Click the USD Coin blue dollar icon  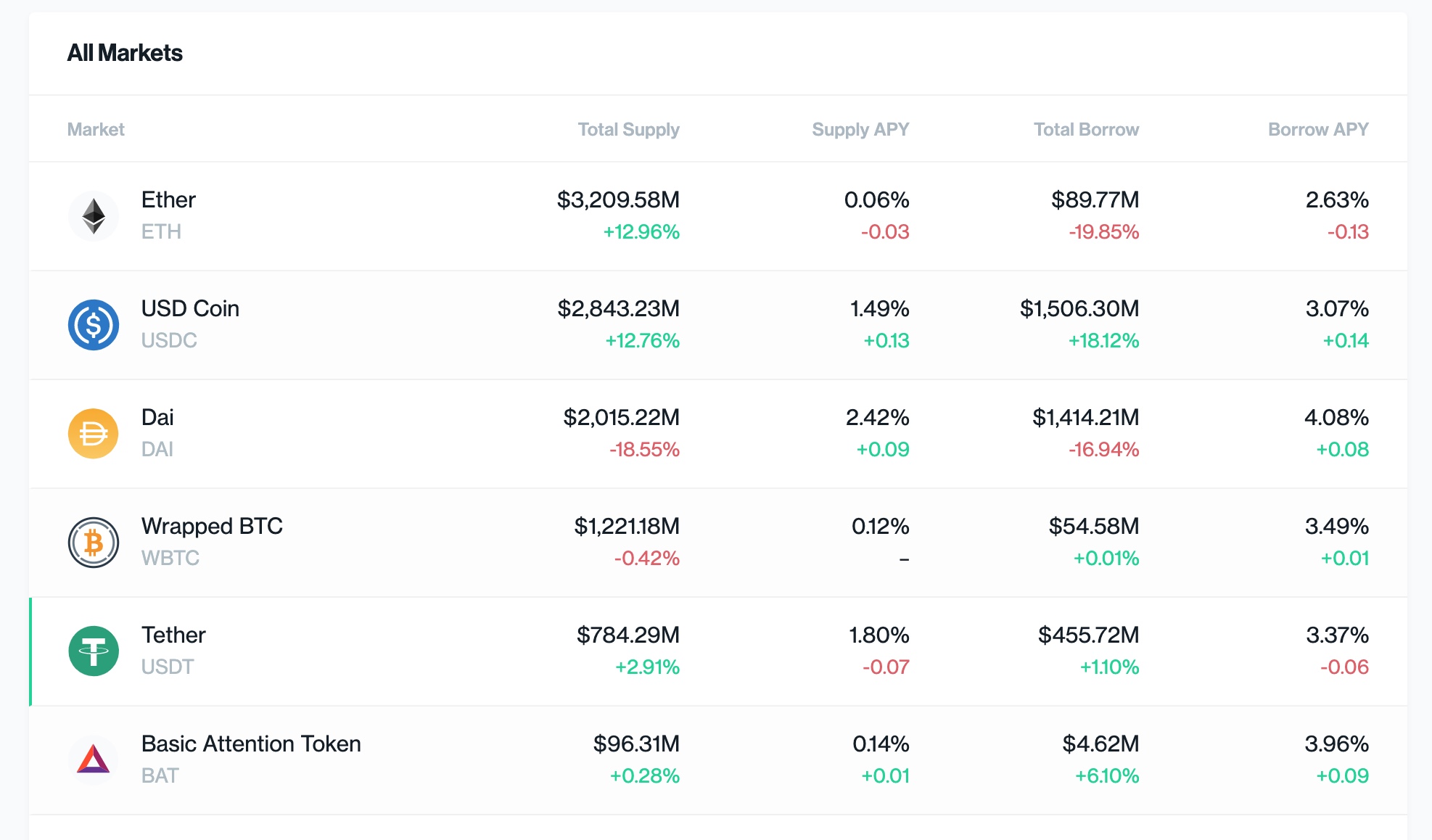94,325
